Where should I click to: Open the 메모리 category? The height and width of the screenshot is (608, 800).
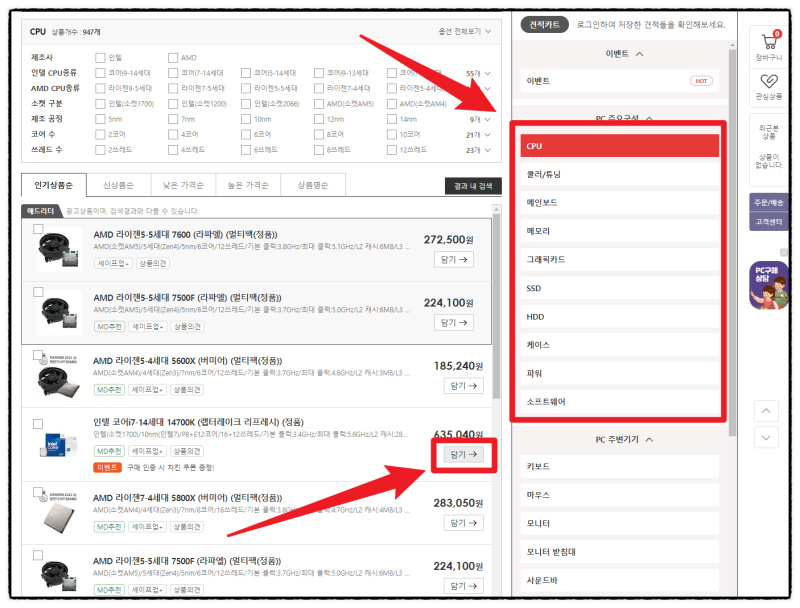pos(619,231)
